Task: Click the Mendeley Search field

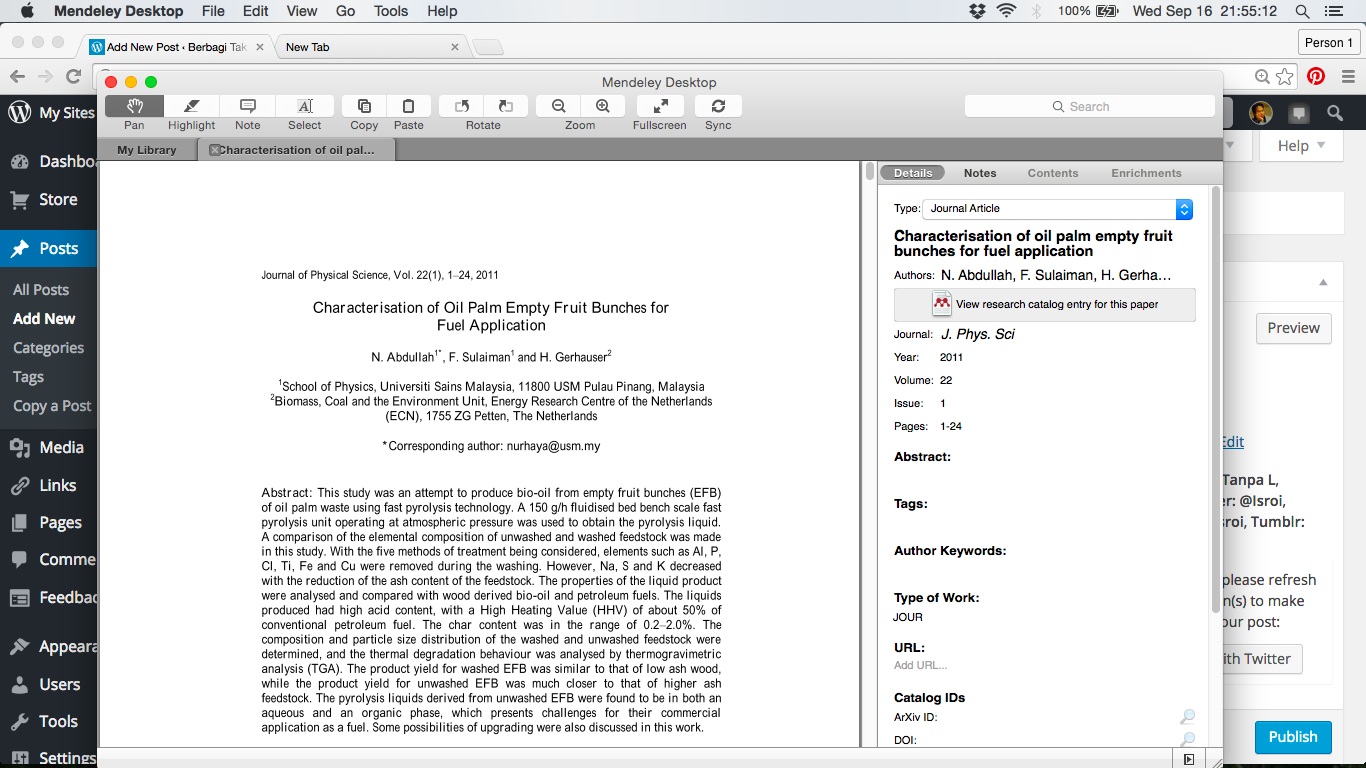Action: [x=1089, y=106]
